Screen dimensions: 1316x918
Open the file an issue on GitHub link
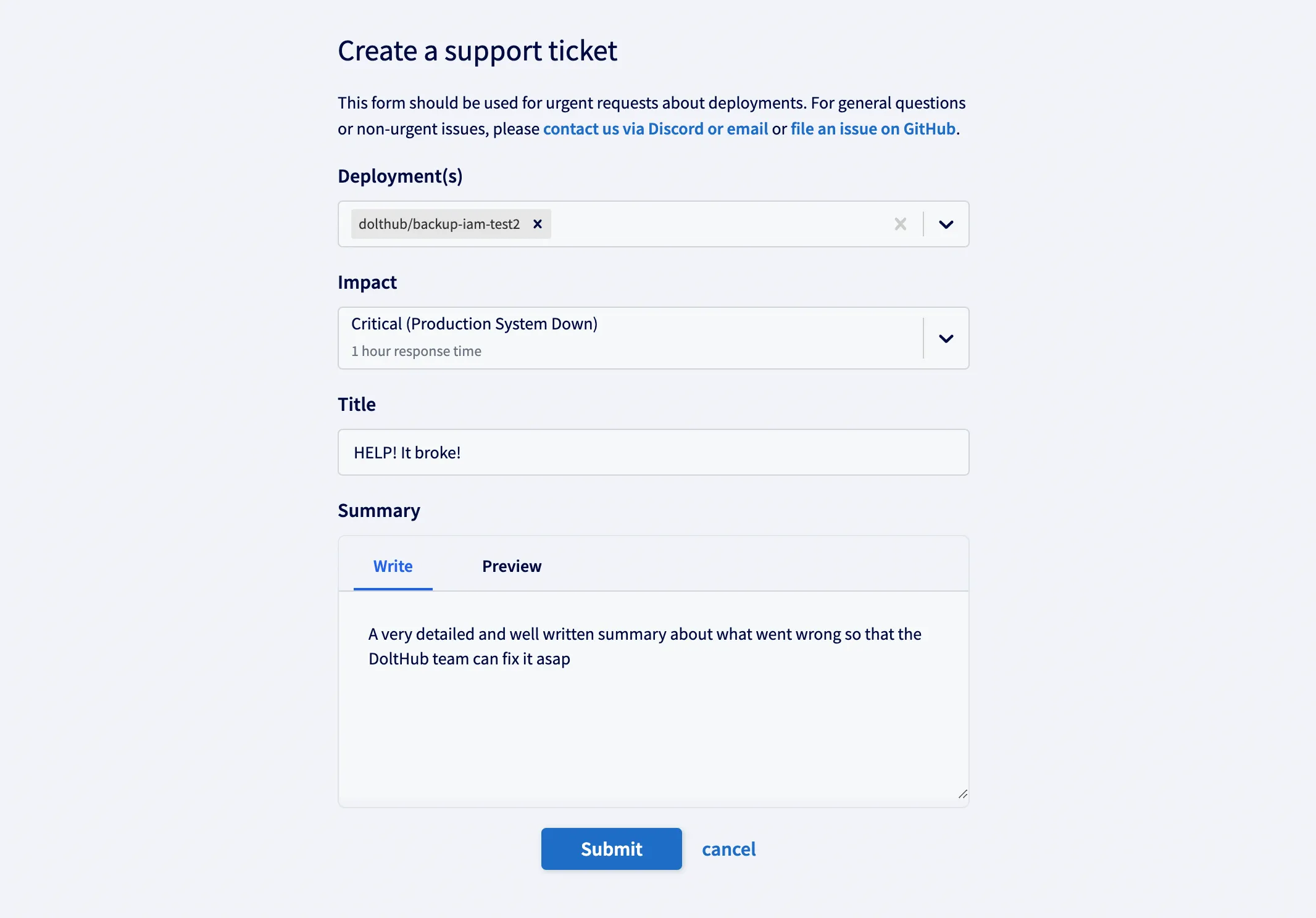(872, 128)
